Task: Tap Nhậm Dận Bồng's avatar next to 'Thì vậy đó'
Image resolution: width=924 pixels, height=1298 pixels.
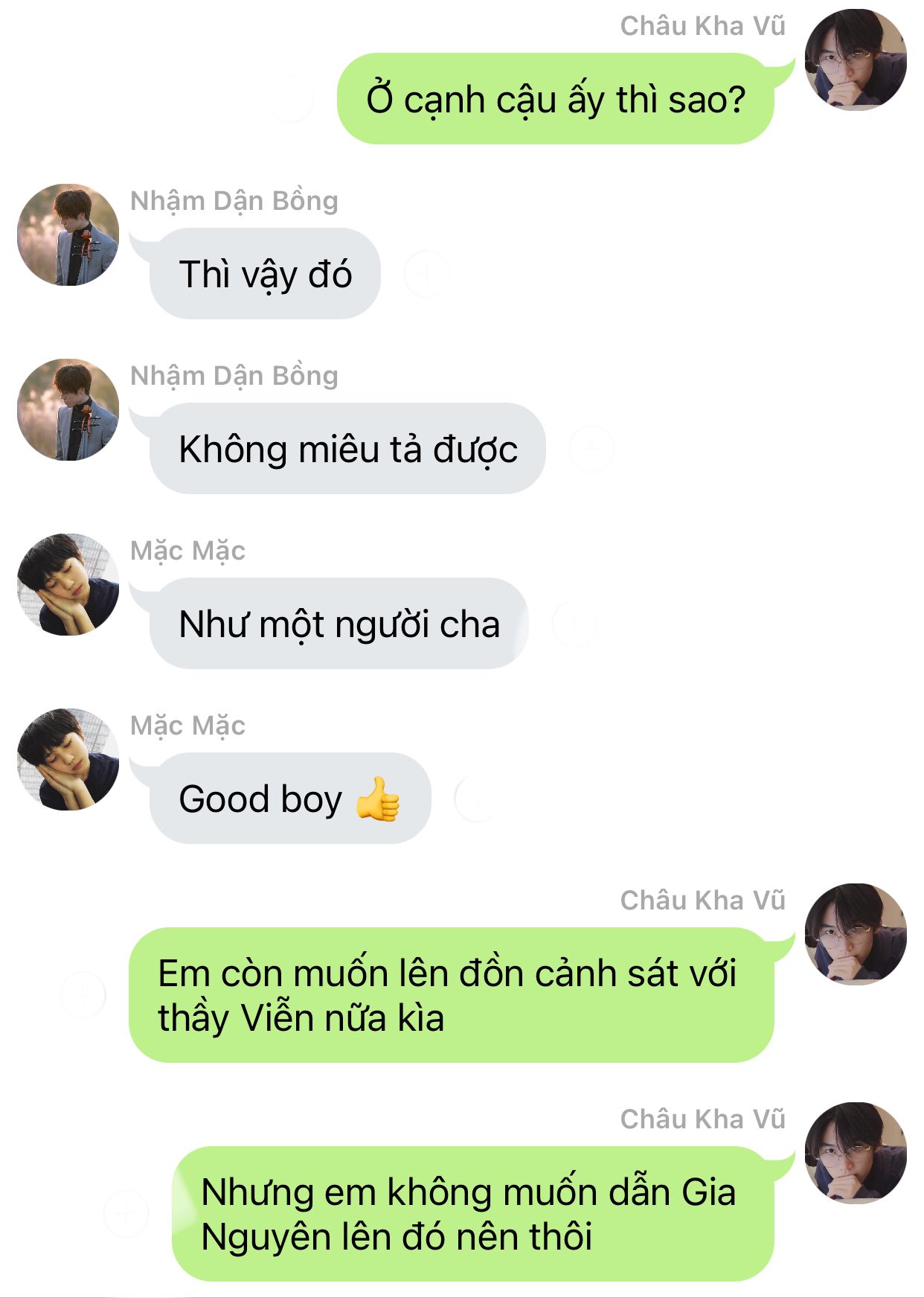Action: point(68,234)
